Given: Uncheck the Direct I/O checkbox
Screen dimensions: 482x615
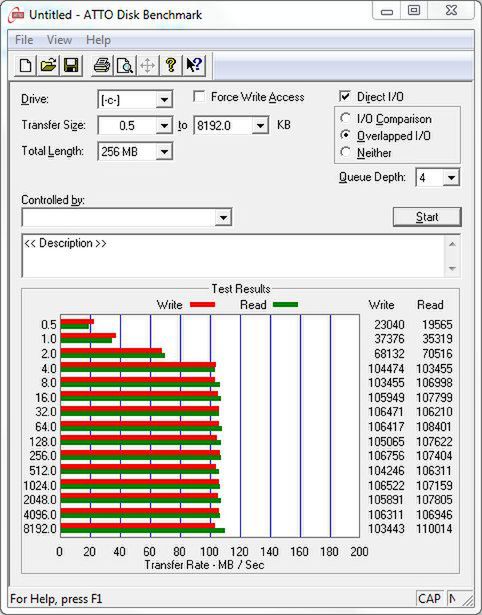Looking at the screenshot, I should click(x=345, y=96).
